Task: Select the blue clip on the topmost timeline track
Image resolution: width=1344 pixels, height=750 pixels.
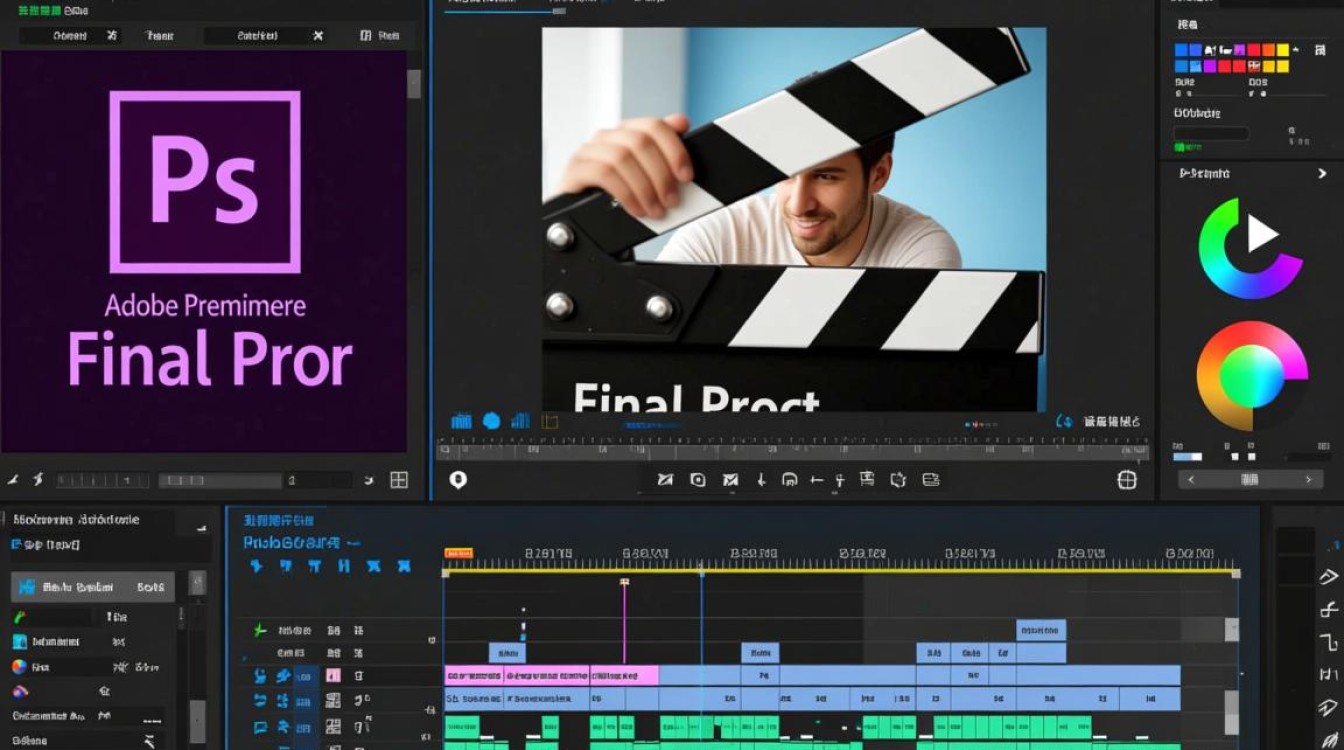Action: 1041,630
